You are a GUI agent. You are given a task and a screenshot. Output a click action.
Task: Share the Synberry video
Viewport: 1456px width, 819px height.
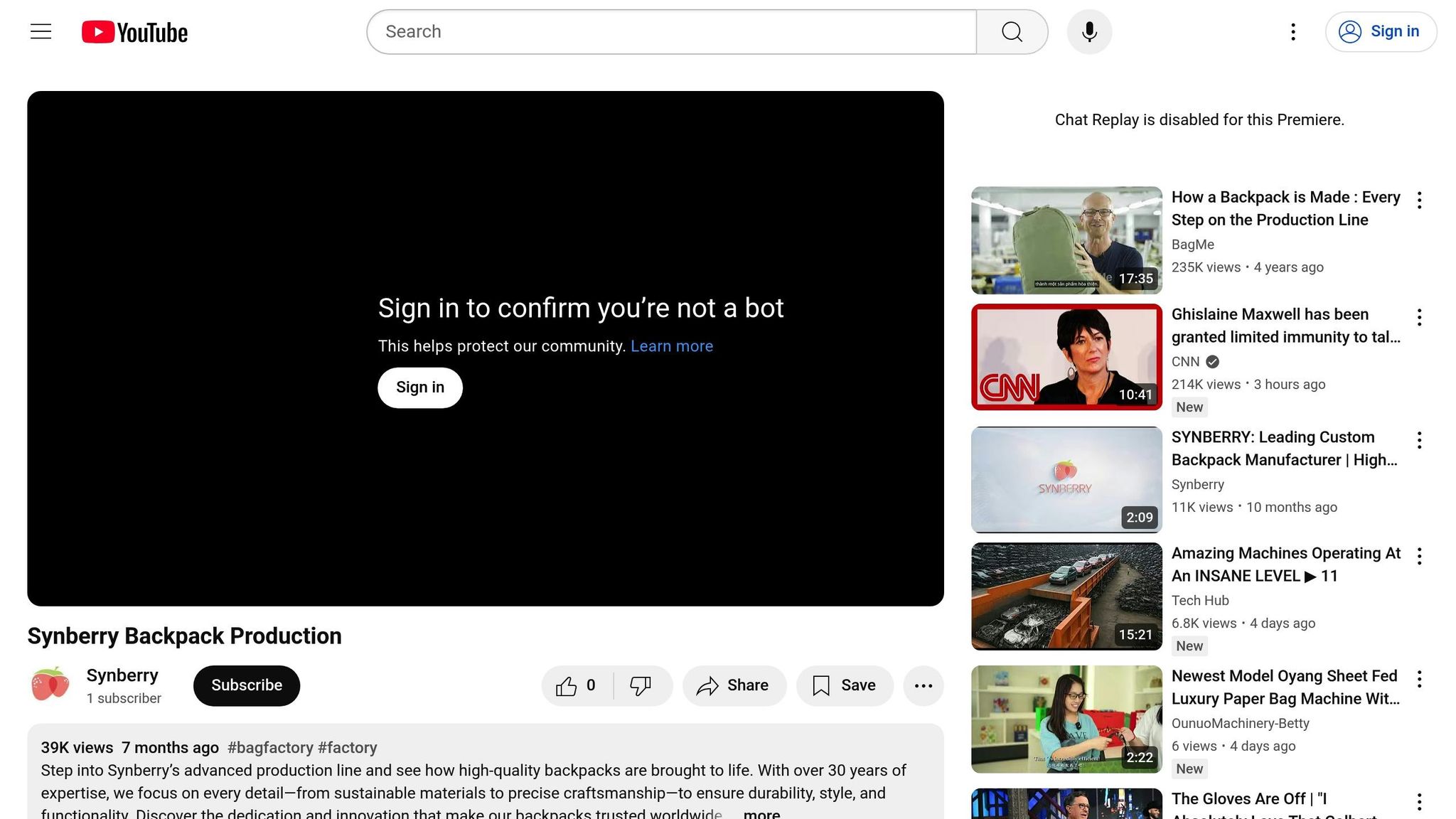click(734, 685)
